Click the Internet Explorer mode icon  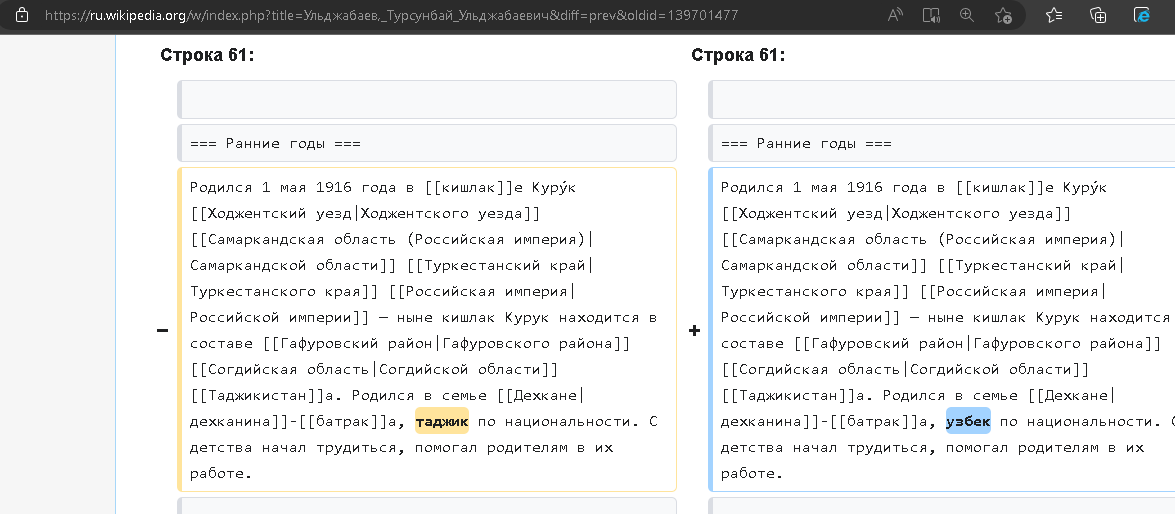tap(1142, 15)
